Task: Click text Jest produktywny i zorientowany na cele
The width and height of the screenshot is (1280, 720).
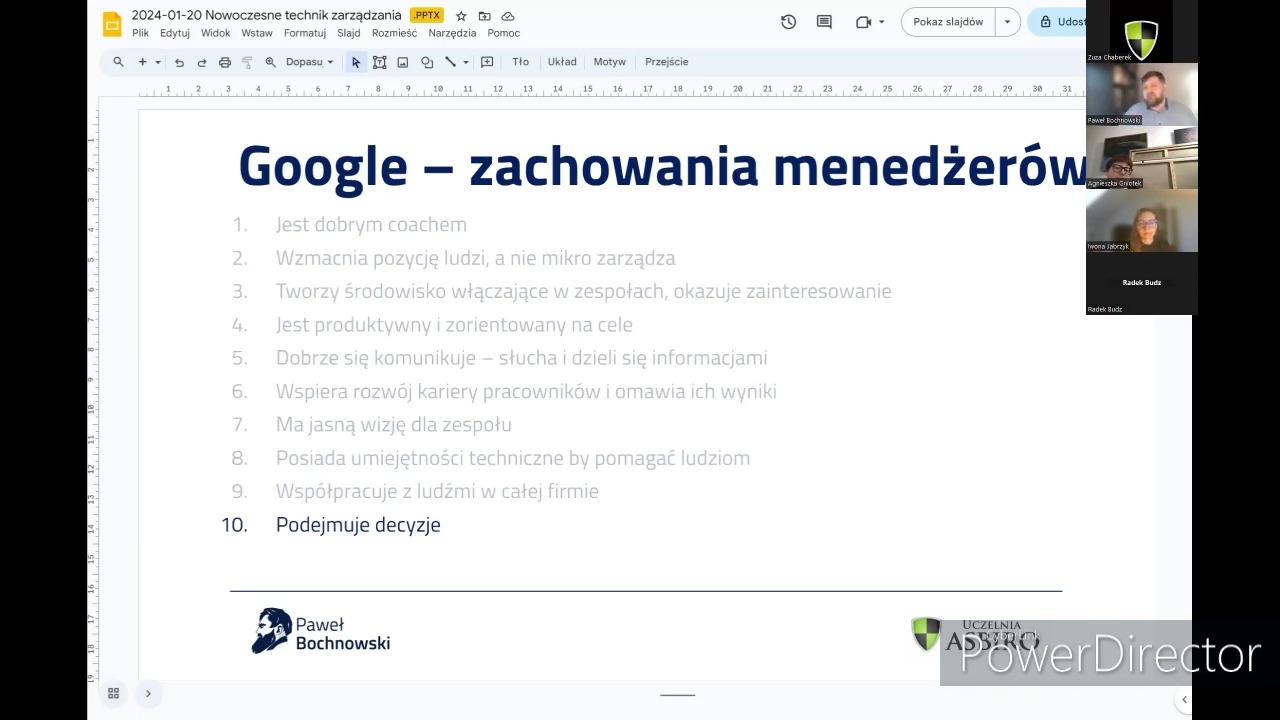Action: (x=454, y=325)
